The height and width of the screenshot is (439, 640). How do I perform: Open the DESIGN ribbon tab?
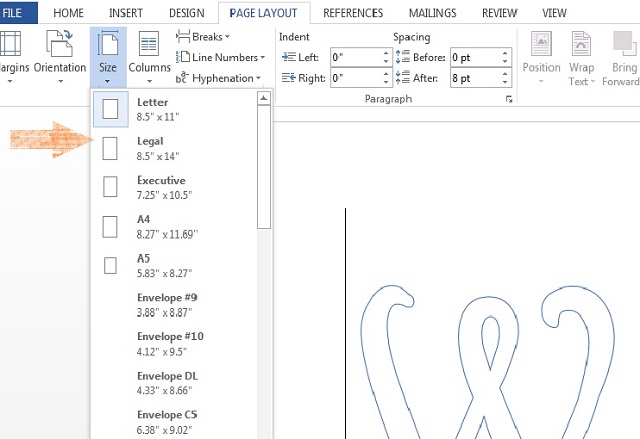coord(187,13)
